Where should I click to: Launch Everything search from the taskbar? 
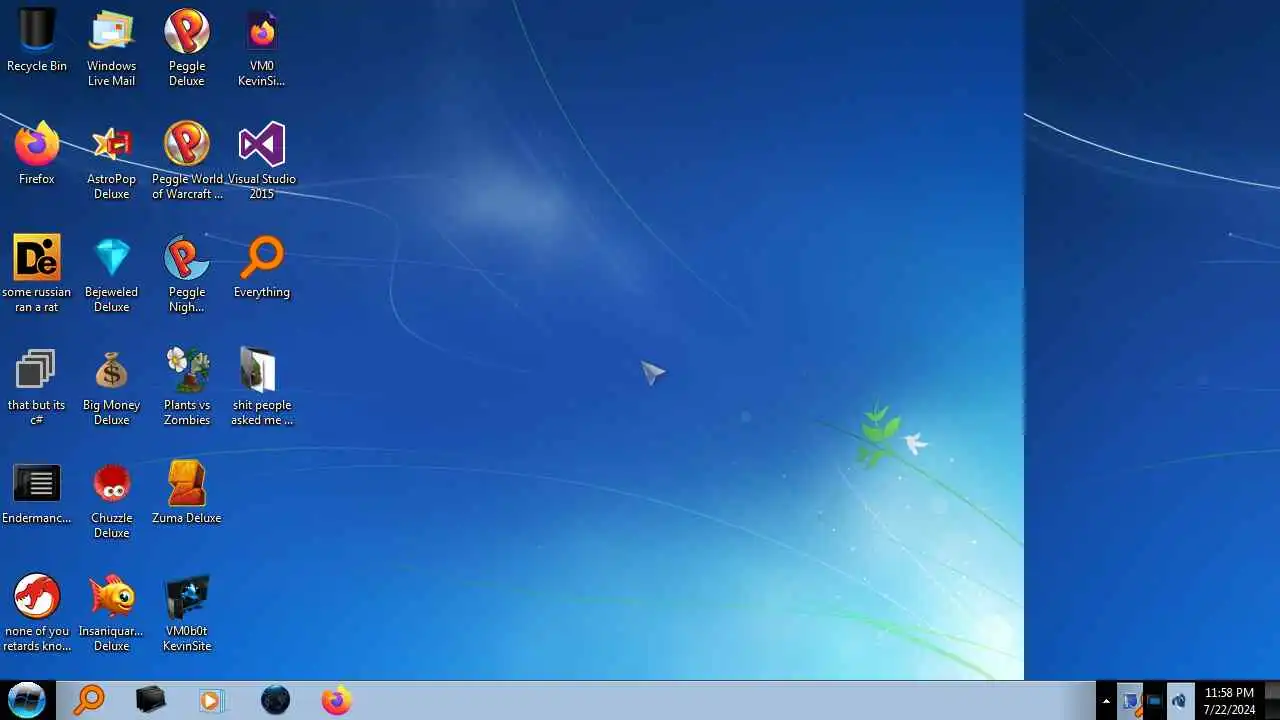click(x=89, y=700)
